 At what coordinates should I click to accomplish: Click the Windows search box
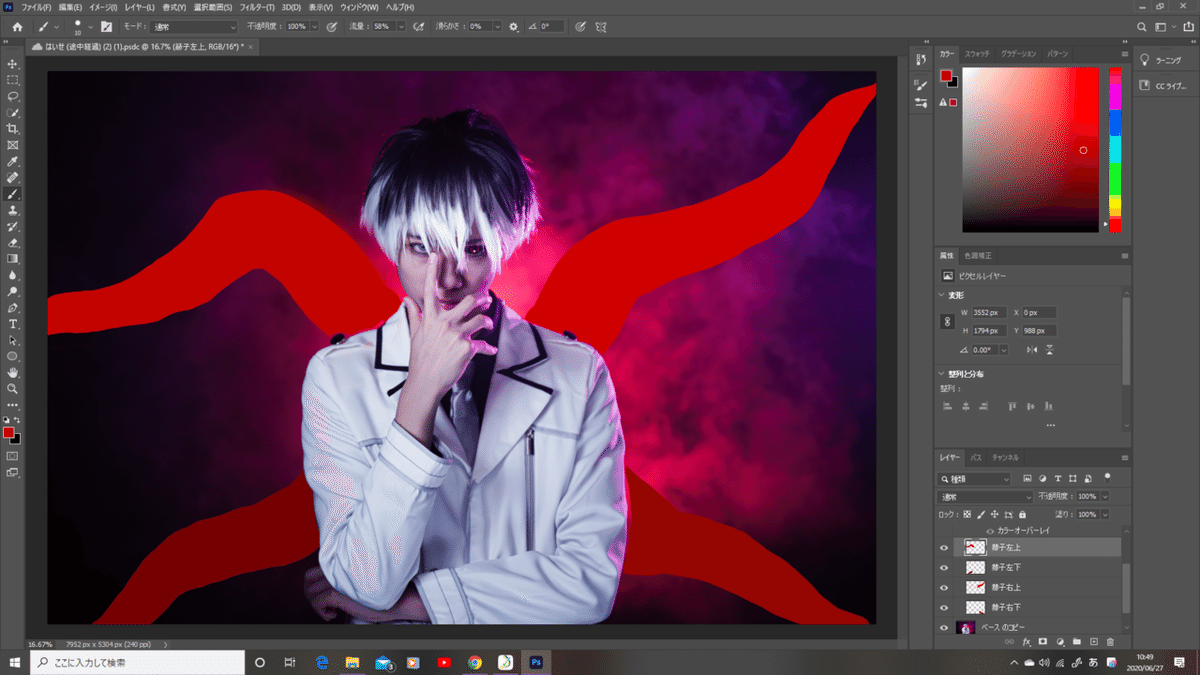(x=137, y=662)
